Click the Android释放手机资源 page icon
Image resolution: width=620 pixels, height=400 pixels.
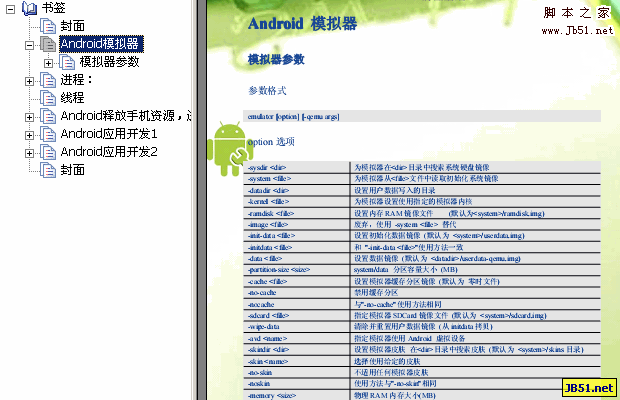[48, 116]
